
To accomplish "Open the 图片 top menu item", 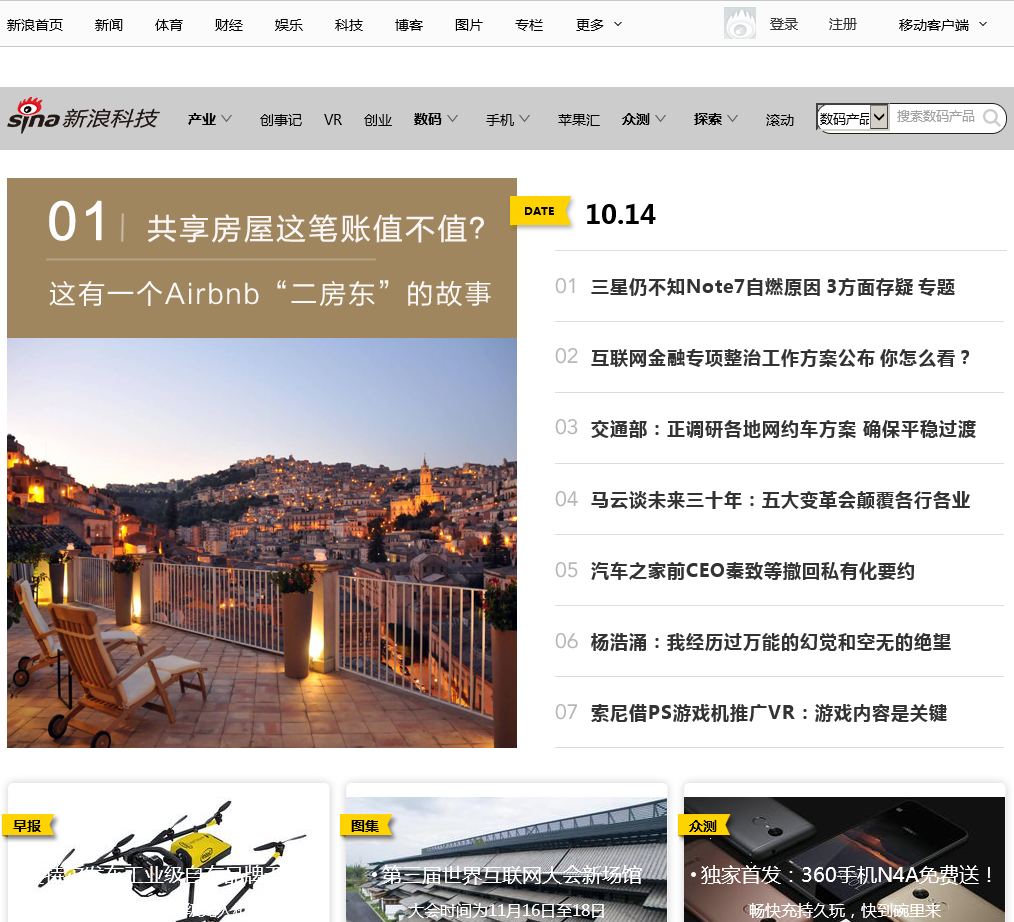I will coord(469,25).
